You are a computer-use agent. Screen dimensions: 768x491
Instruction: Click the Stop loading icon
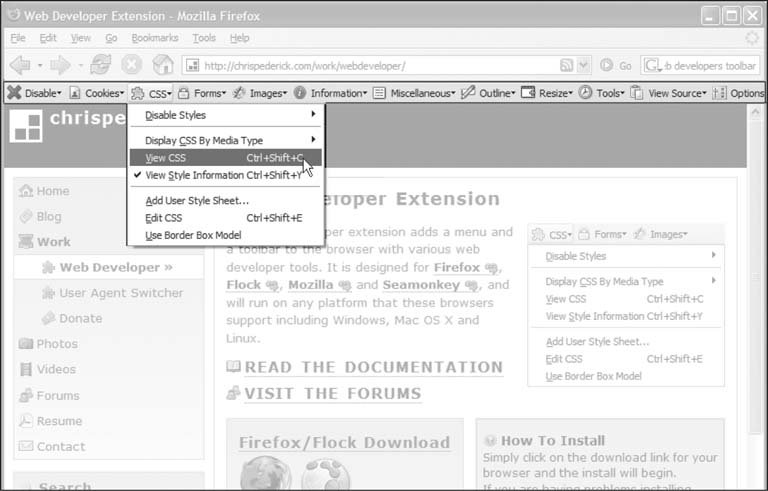click(131, 65)
